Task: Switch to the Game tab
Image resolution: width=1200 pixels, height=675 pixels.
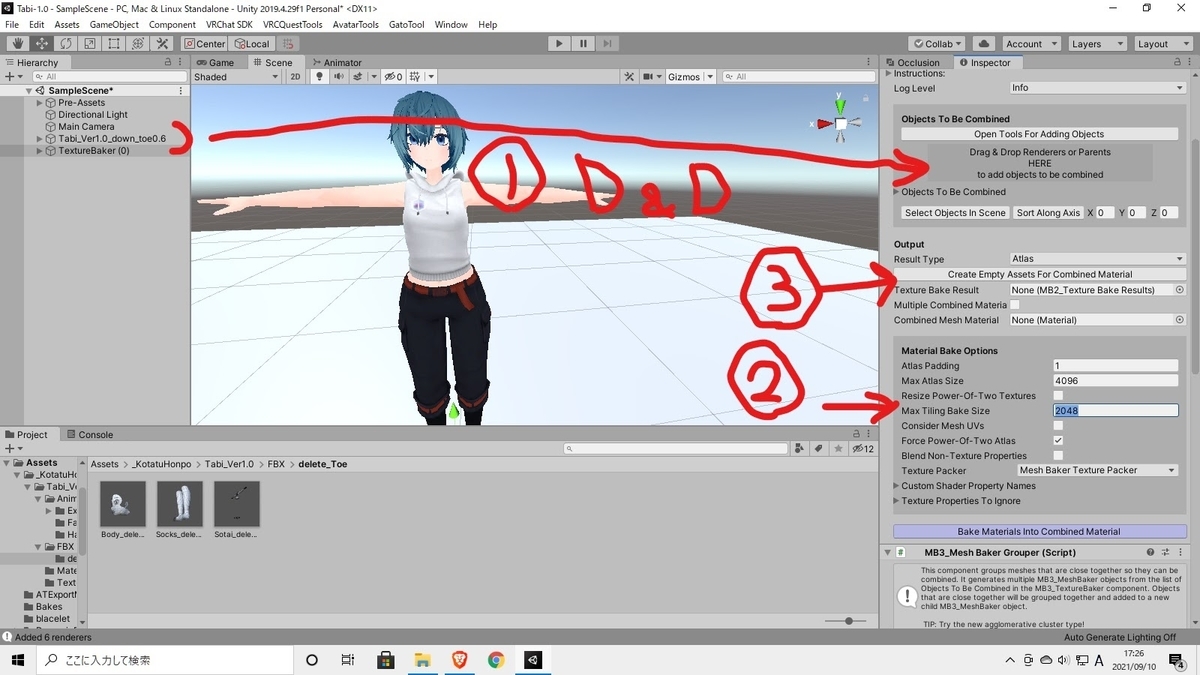Action: tap(215, 62)
